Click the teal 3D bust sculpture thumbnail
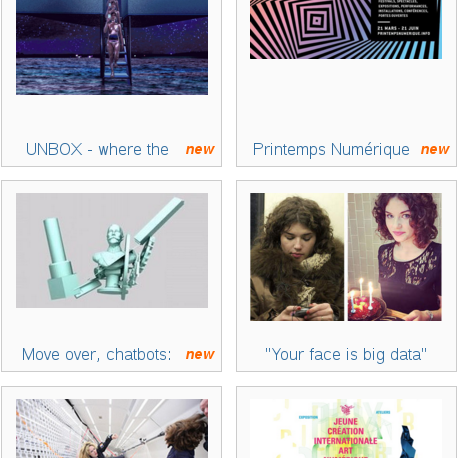Viewport: 458px width, 458px height. coord(112,250)
